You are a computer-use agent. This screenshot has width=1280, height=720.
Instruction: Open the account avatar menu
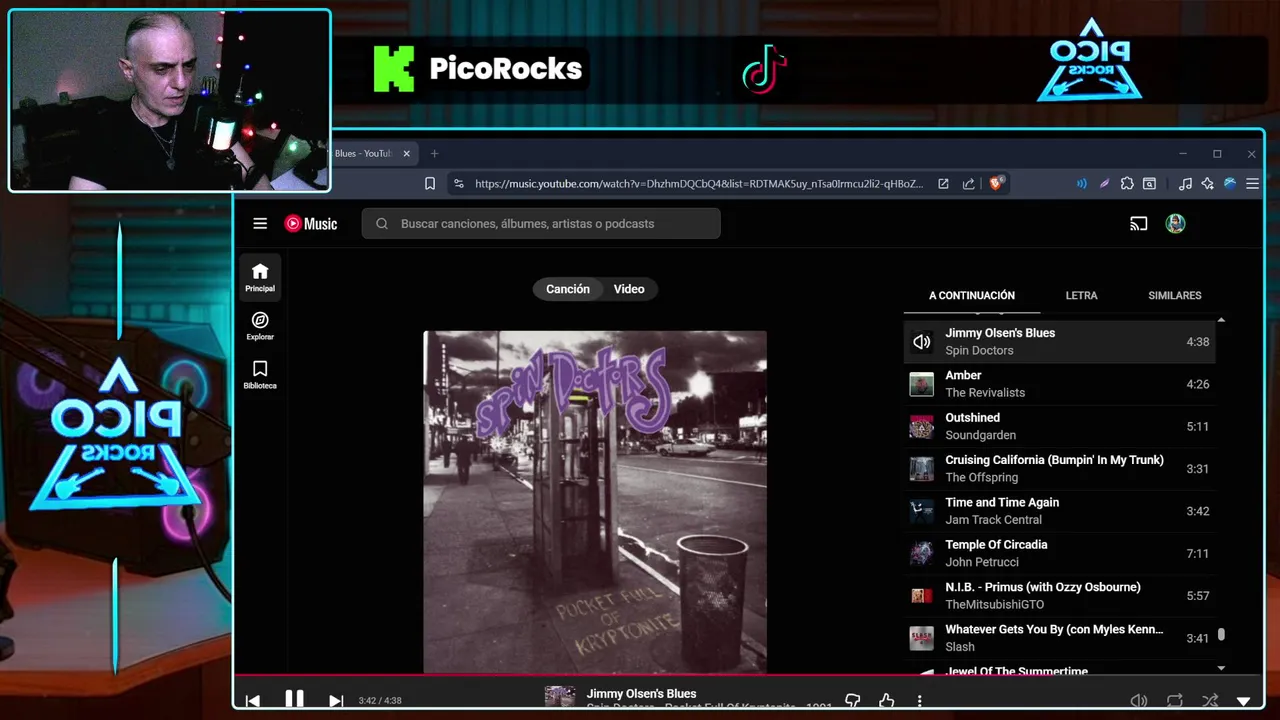[1175, 224]
